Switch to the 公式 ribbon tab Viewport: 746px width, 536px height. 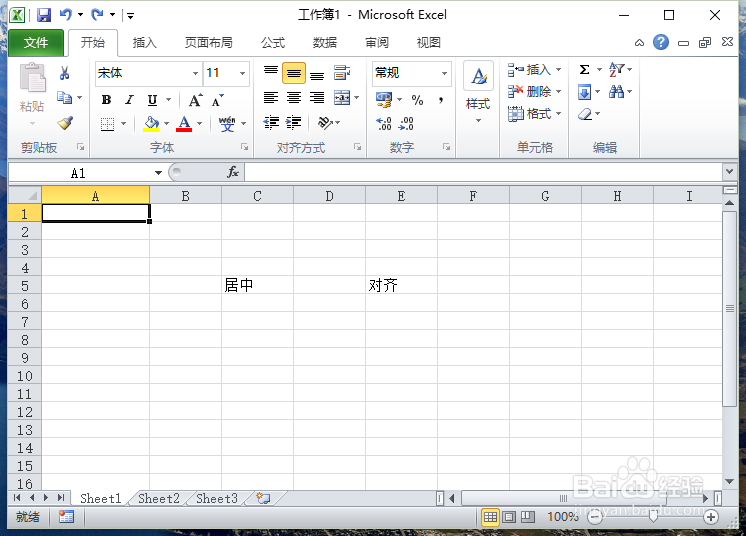point(273,43)
